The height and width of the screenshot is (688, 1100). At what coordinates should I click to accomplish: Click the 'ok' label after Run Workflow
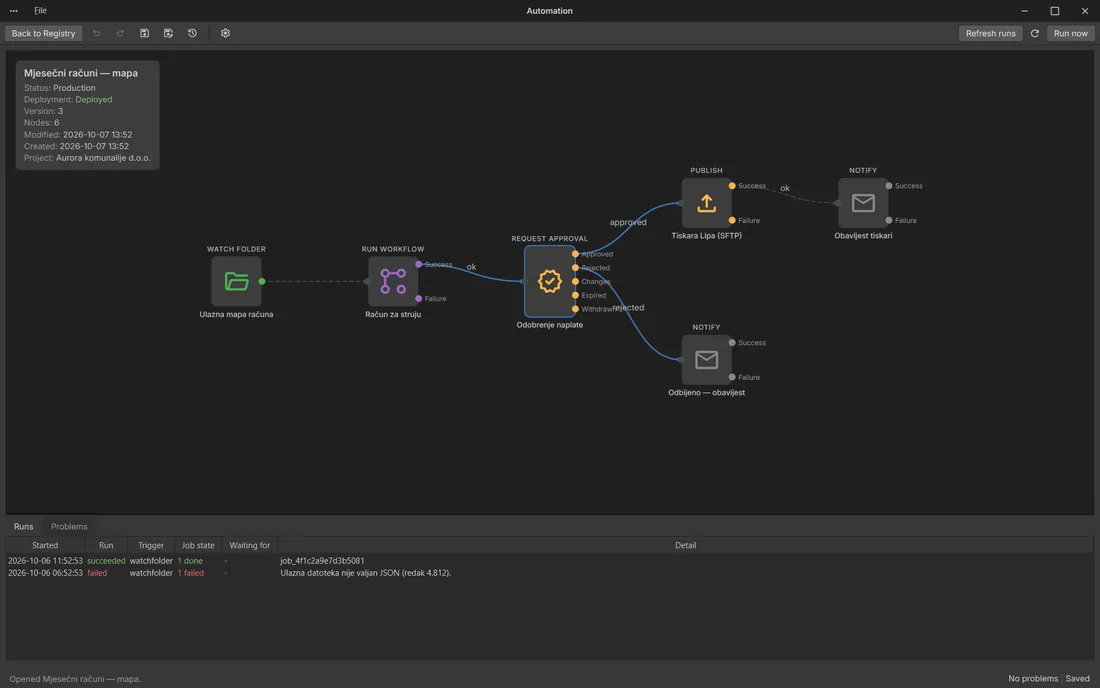coord(471,267)
